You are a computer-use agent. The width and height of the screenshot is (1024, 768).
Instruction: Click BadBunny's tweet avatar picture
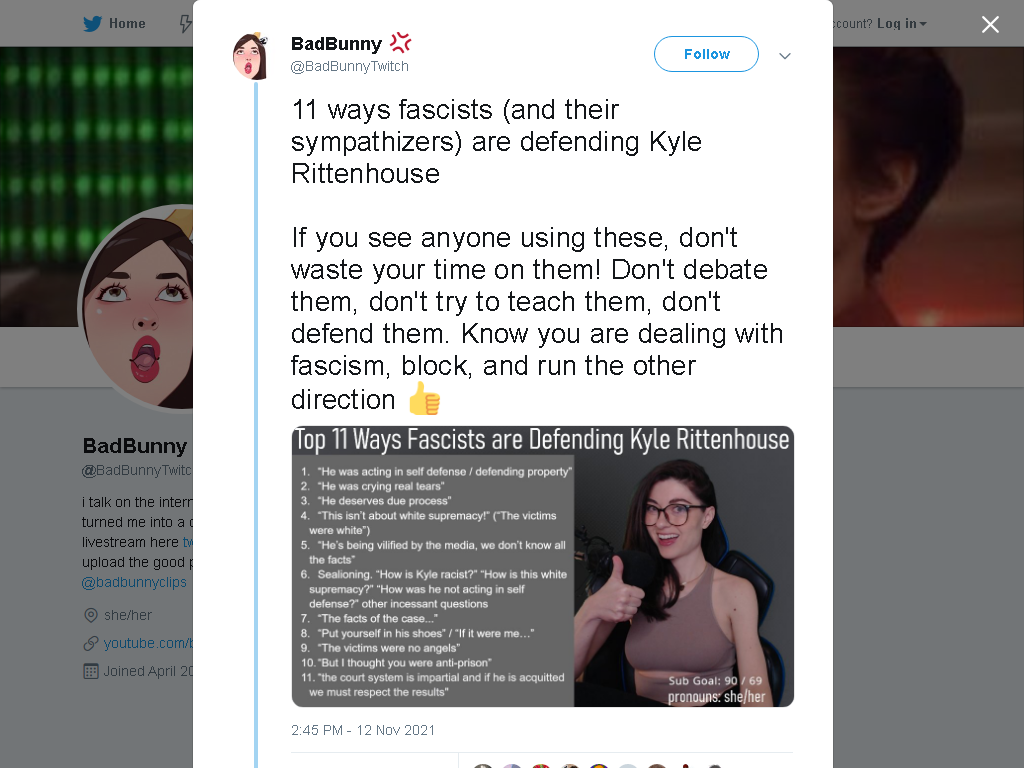pos(251,56)
